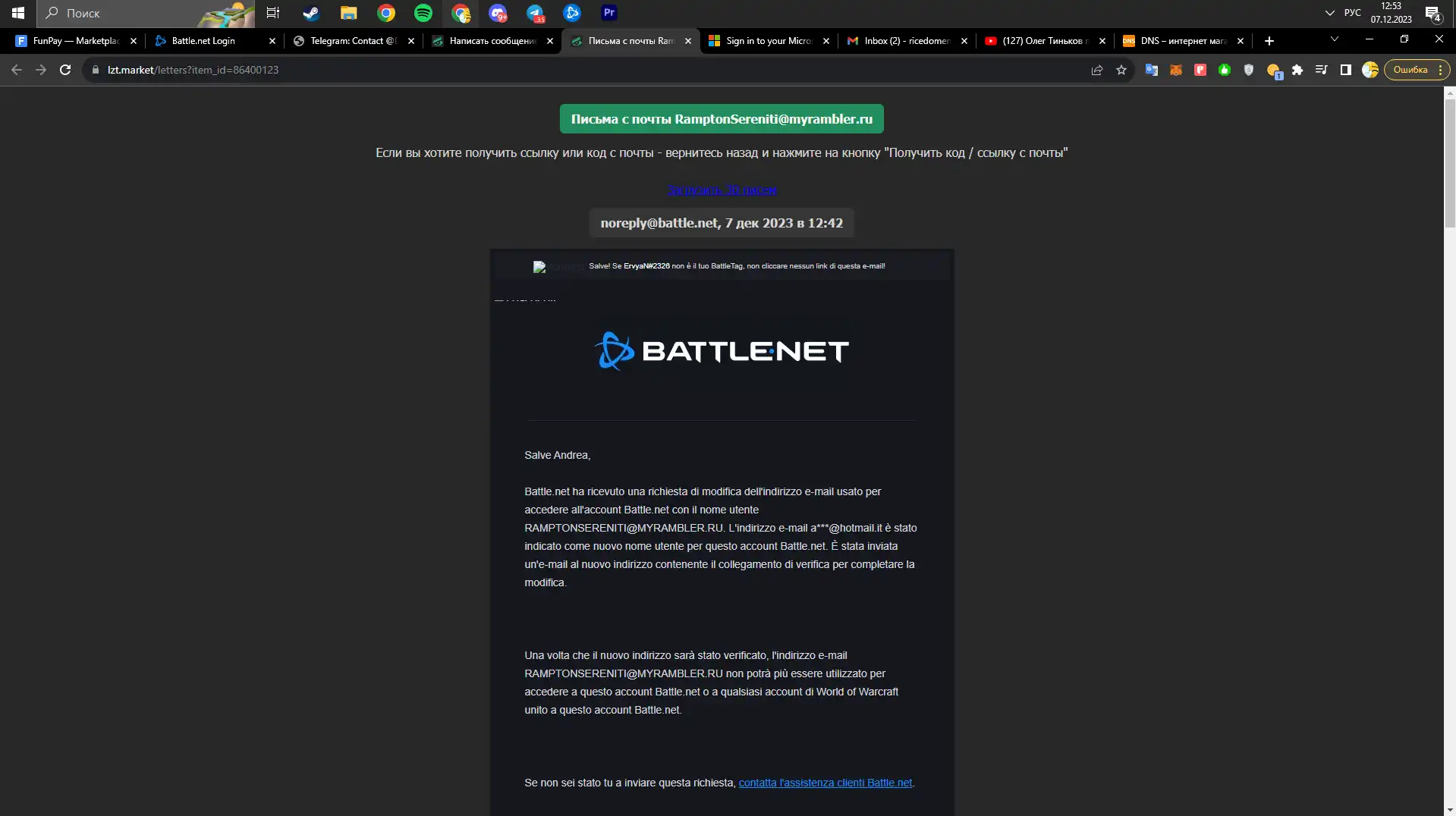Image resolution: width=1456 pixels, height=816 pixels.
Task: Click the Ошибка error button
Action: click(x=1417, y=70)
